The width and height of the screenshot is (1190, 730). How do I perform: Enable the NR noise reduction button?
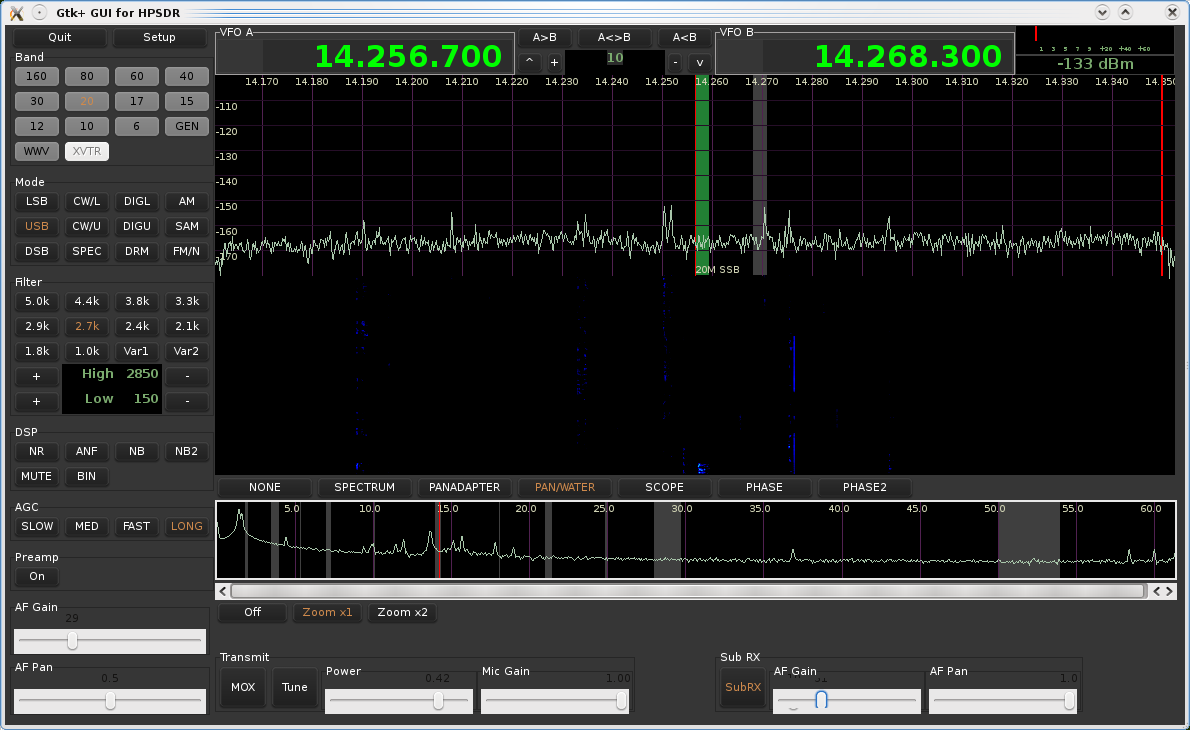tap(37, 452)
